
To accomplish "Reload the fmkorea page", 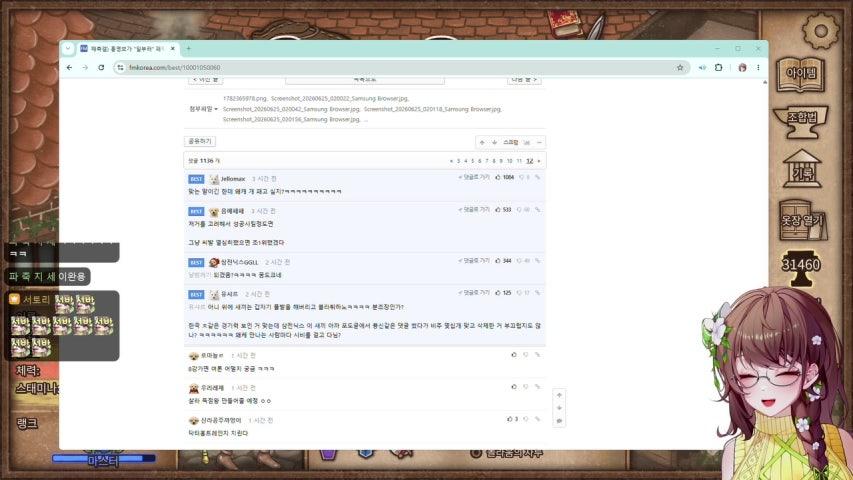I will (x=101, y=67).
